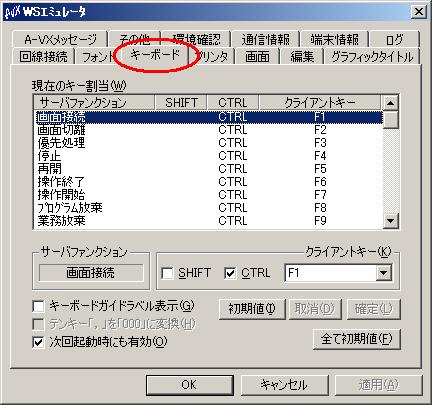Click the 初期値 button

coord(252,309)
